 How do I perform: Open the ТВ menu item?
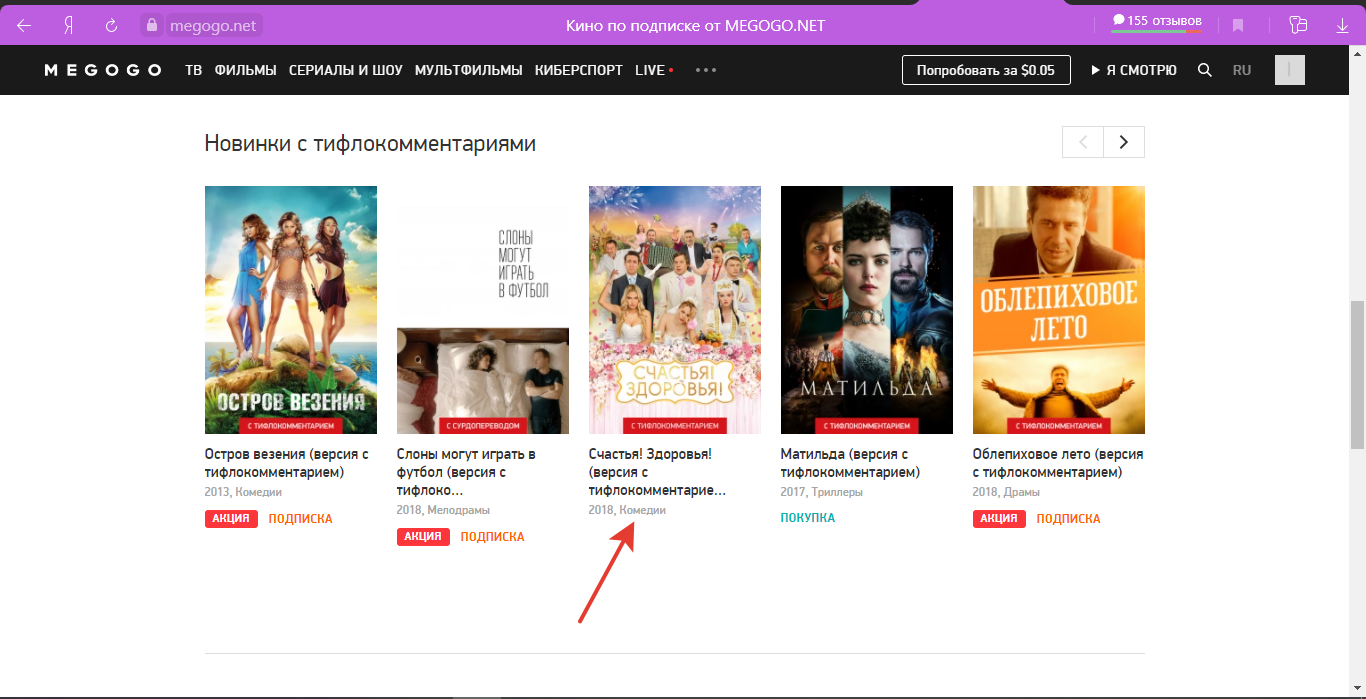pos(194,70)
